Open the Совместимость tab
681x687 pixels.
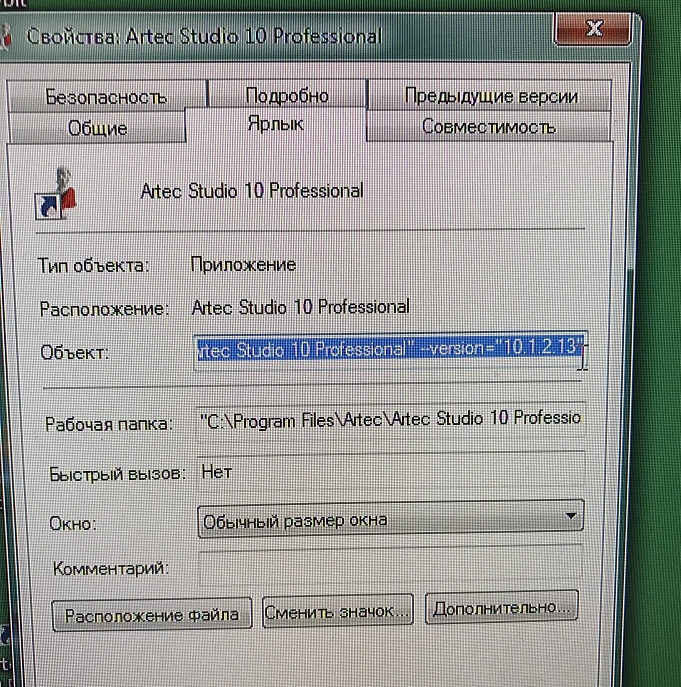[488, 126]
